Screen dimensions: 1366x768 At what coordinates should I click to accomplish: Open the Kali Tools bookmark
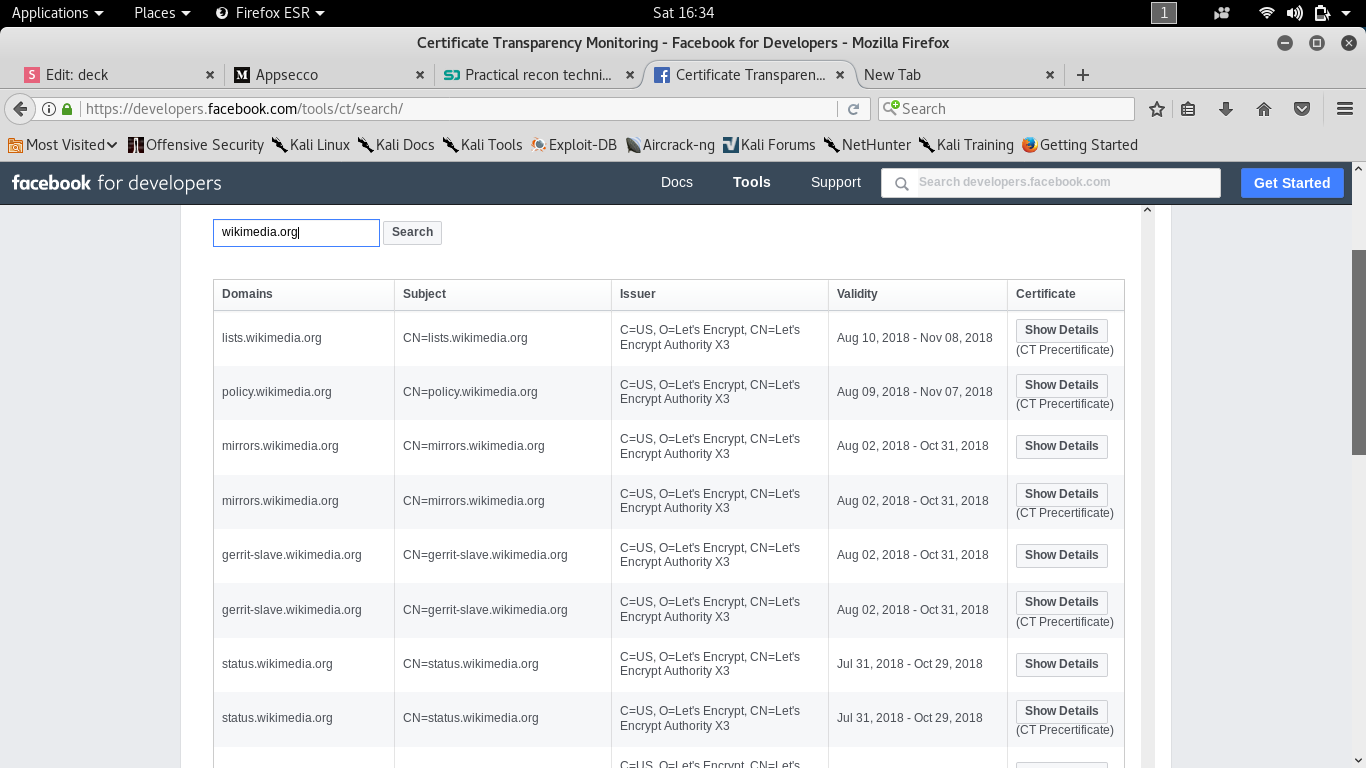tap(483, 145)
